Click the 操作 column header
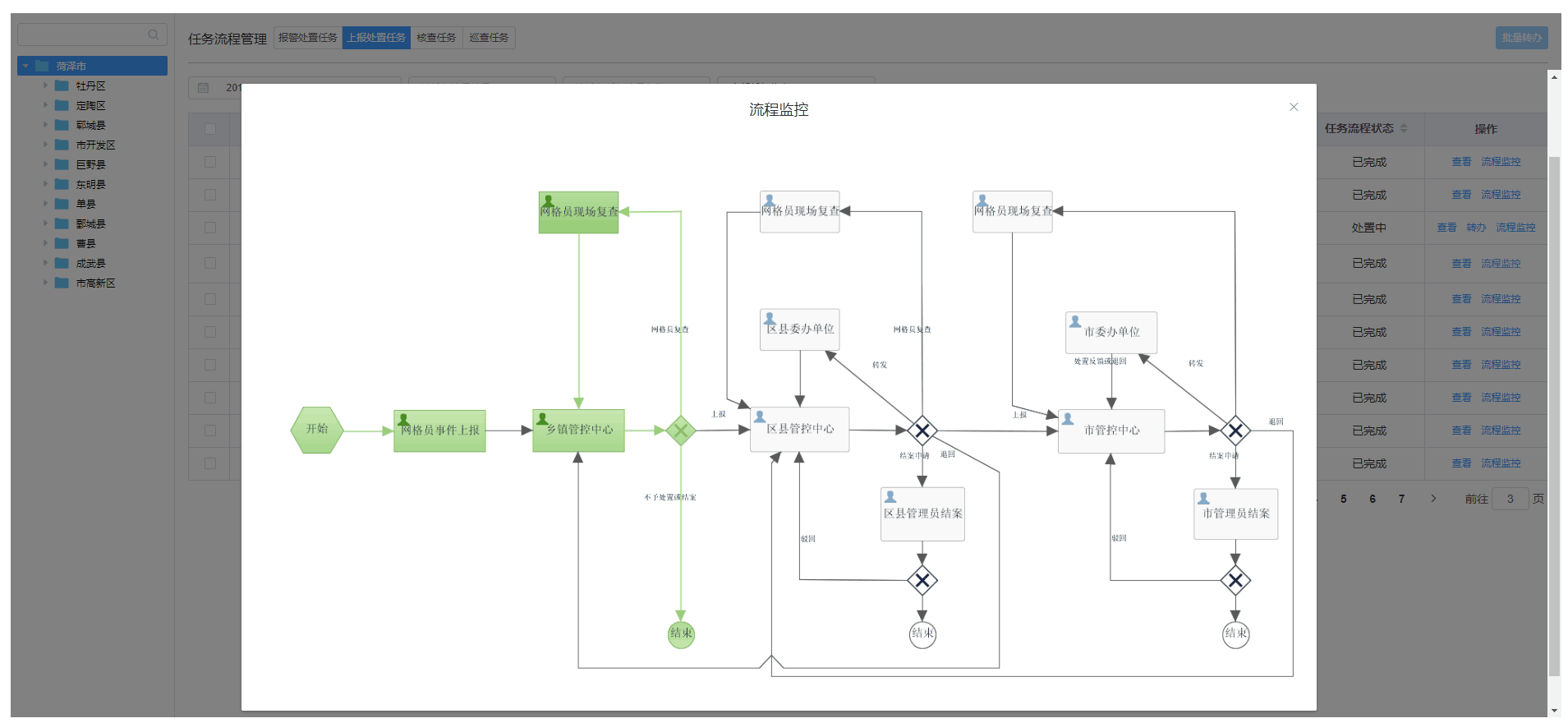This screenshot has height=723, width=1568. point(1486,129)
